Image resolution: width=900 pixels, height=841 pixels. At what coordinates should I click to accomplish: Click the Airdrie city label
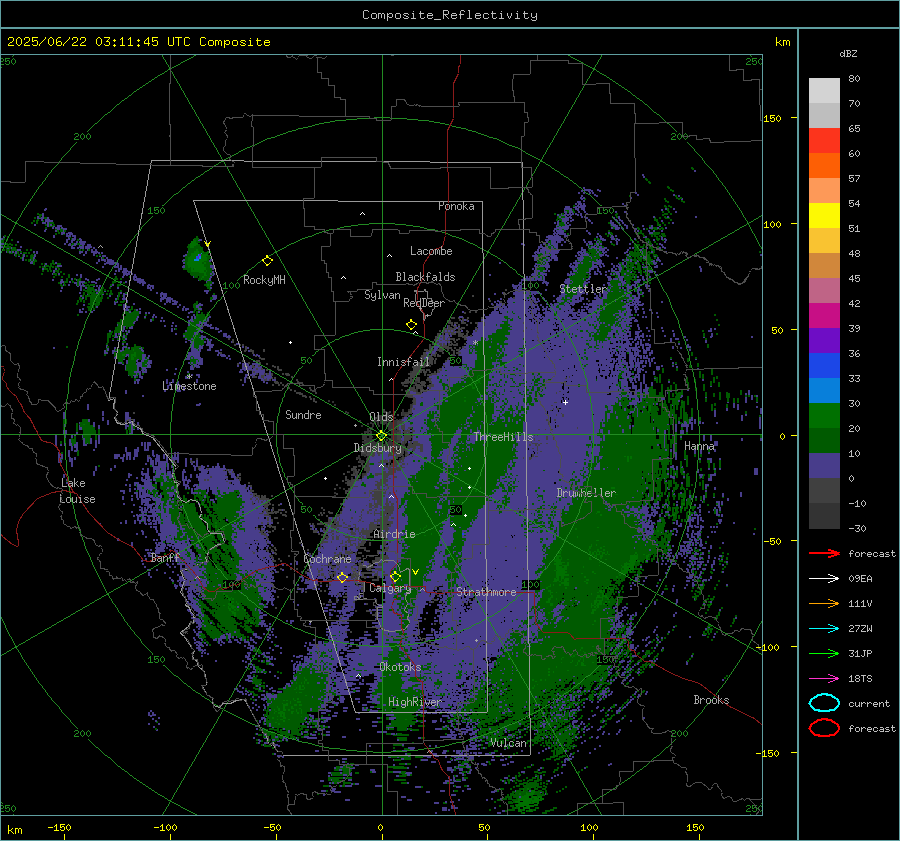pos(394,534)
